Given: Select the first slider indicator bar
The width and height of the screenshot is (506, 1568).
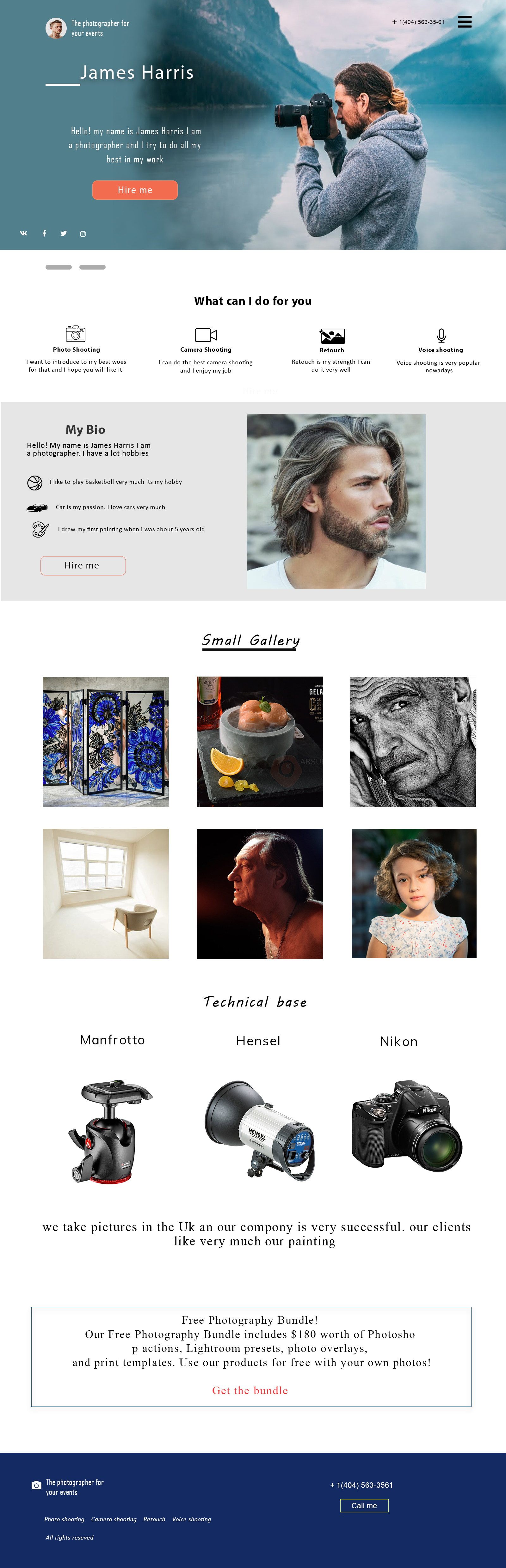Looking at the screenshot, I should [59, 267].
